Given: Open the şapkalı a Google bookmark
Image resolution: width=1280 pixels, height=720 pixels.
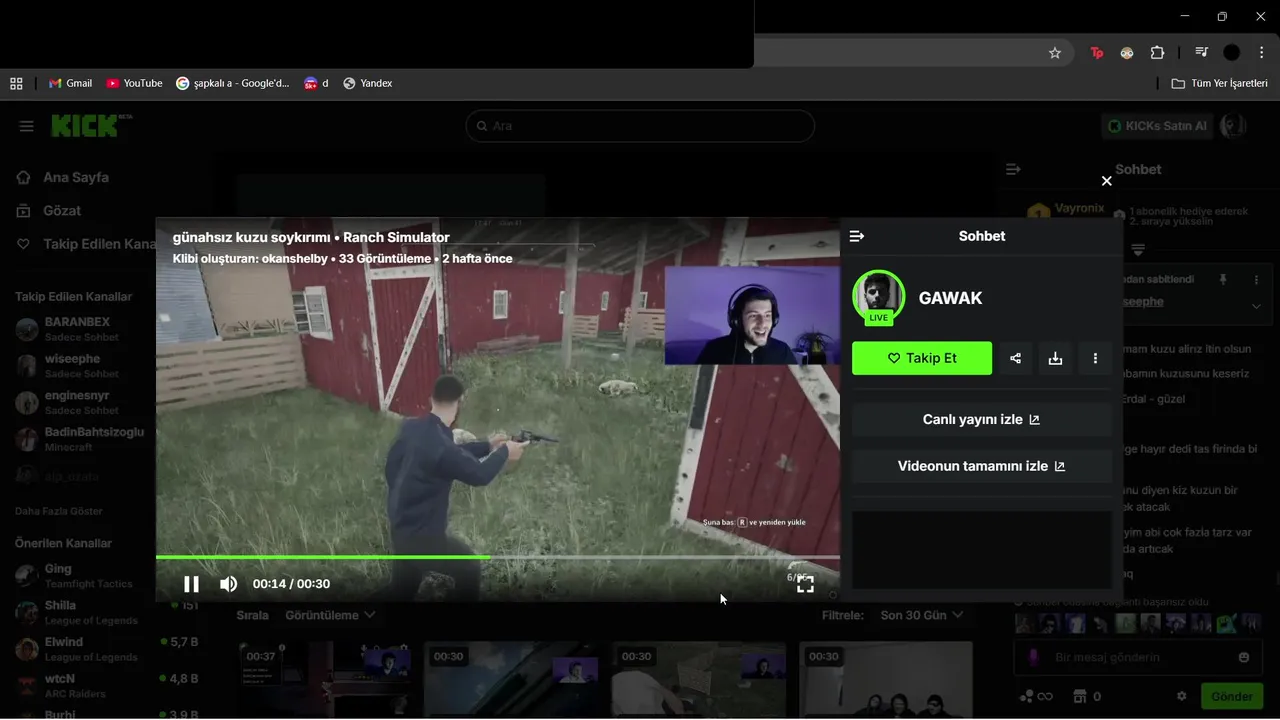Looking at the screenshot, I should click(x=233, y=83).
